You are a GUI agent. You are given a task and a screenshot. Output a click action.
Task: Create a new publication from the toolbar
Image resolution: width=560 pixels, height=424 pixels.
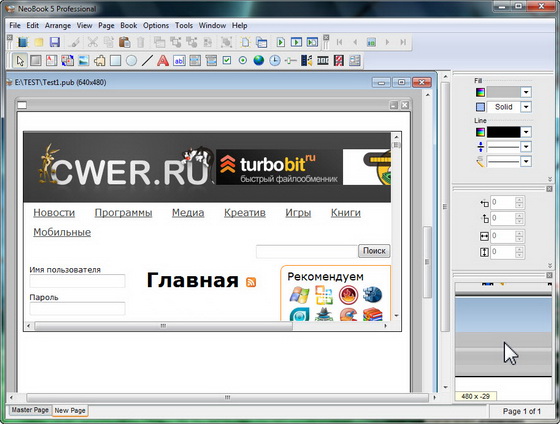[23, 42]
